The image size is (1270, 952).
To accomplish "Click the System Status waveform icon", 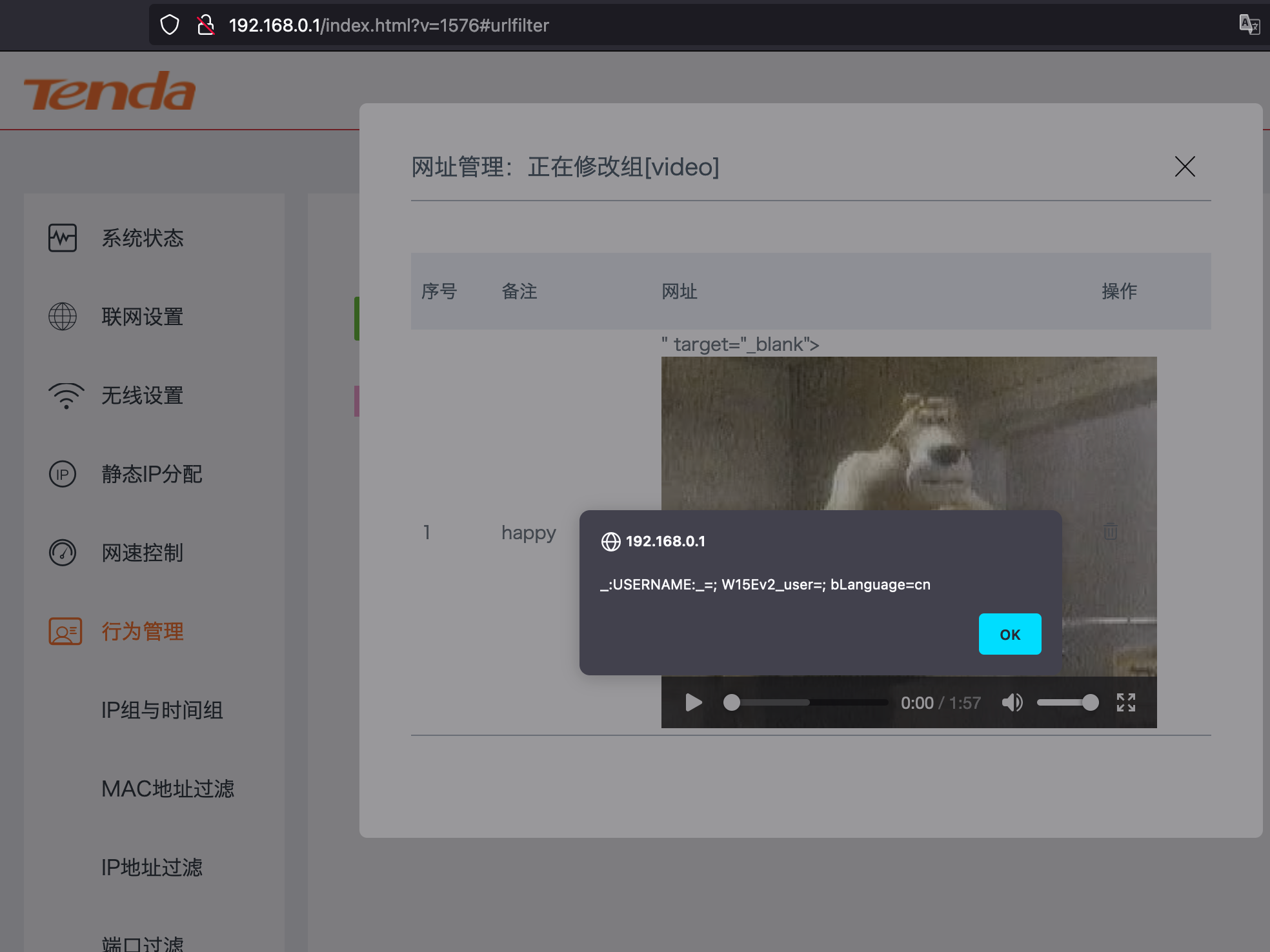I will (x=63, y=238).
